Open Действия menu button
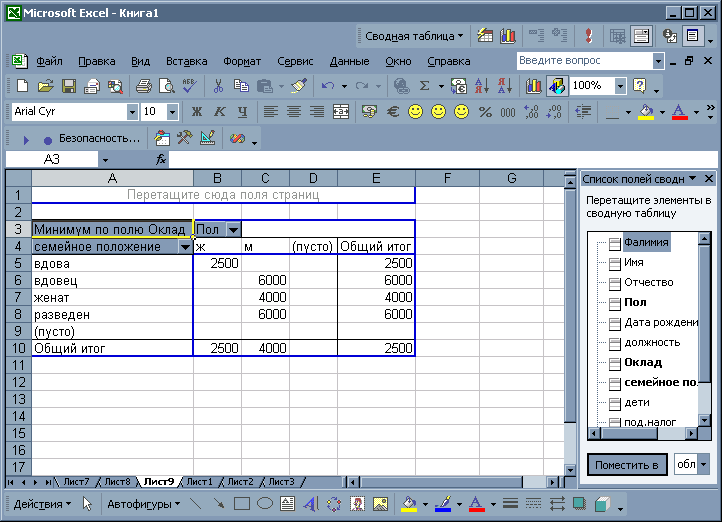 42,504
